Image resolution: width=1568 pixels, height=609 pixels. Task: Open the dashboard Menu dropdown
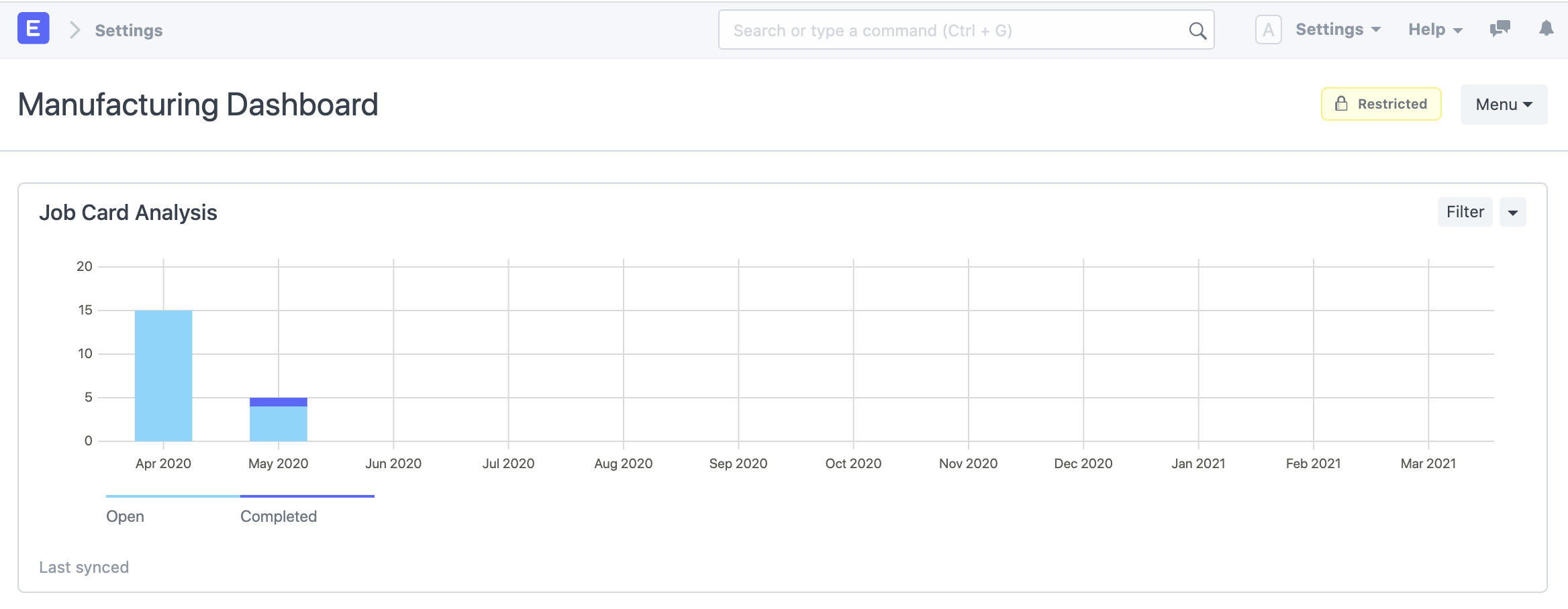1504,105
